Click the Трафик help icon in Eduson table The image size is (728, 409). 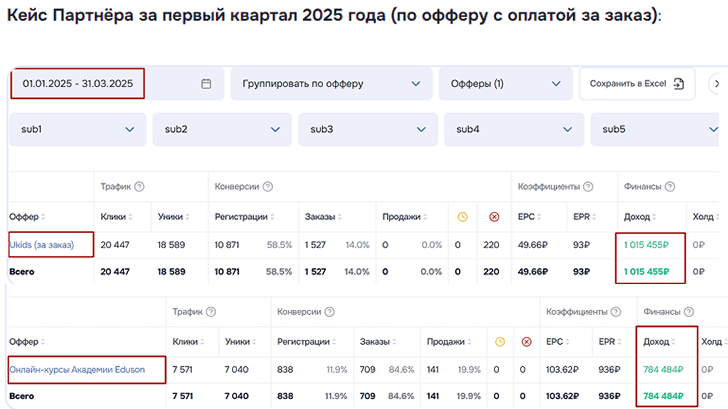211,312
